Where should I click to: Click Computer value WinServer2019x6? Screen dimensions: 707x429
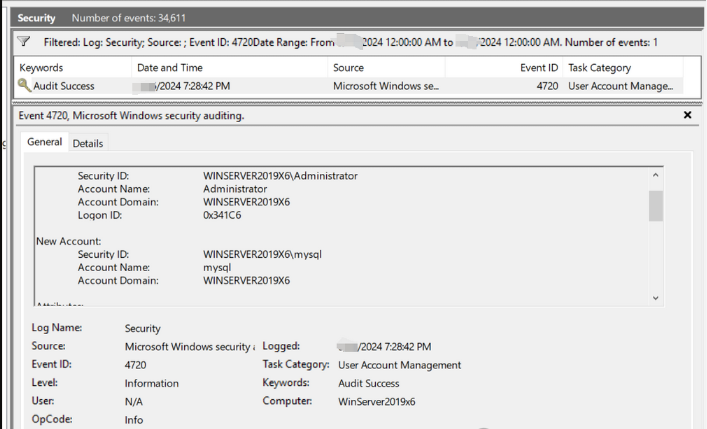click(x=376, y=401)
